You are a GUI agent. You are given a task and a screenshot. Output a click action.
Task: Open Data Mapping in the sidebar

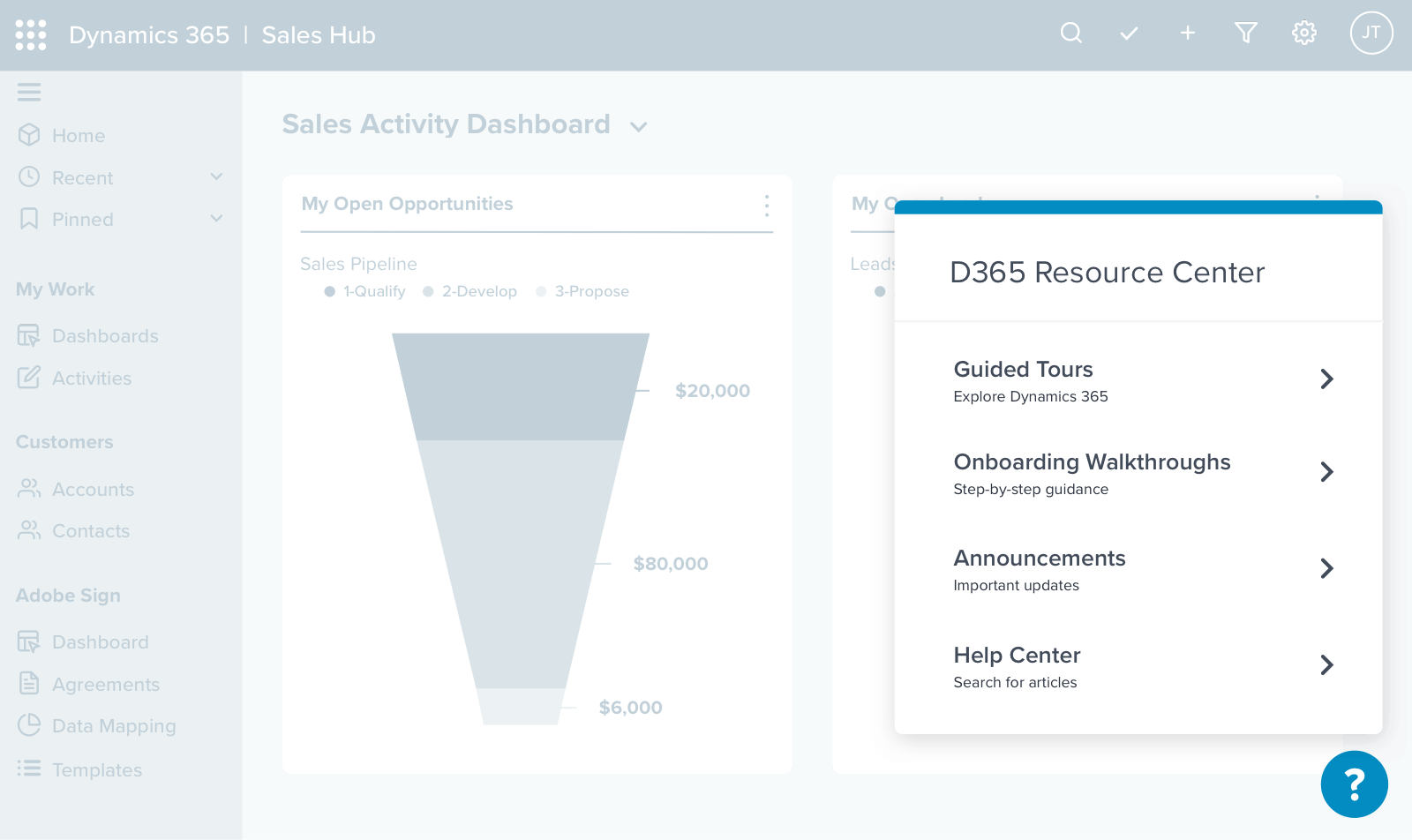[114, 726]
